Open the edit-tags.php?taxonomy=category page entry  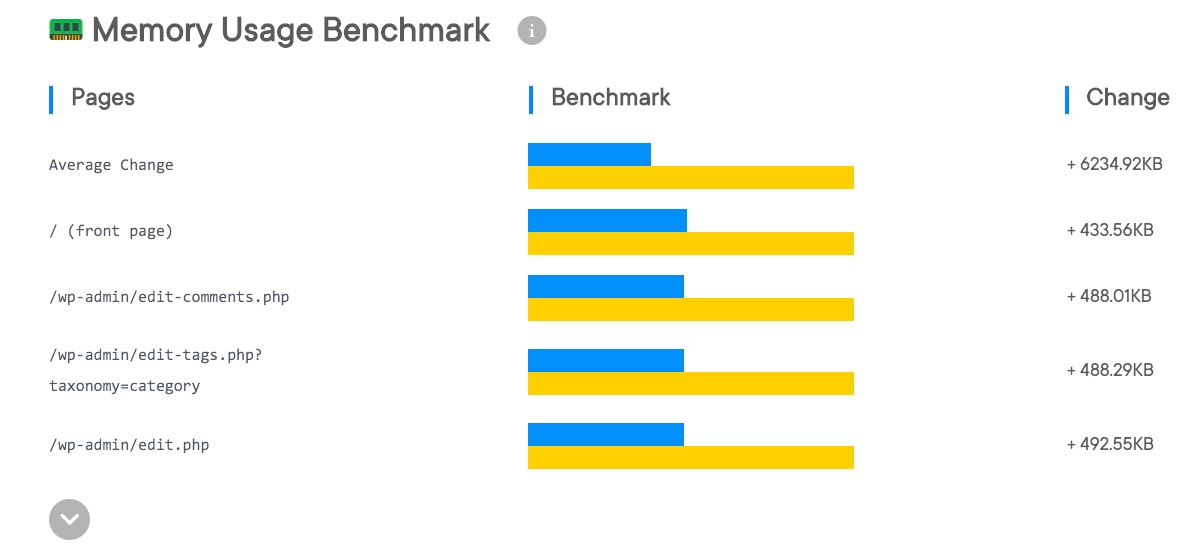tap(155, 369)
